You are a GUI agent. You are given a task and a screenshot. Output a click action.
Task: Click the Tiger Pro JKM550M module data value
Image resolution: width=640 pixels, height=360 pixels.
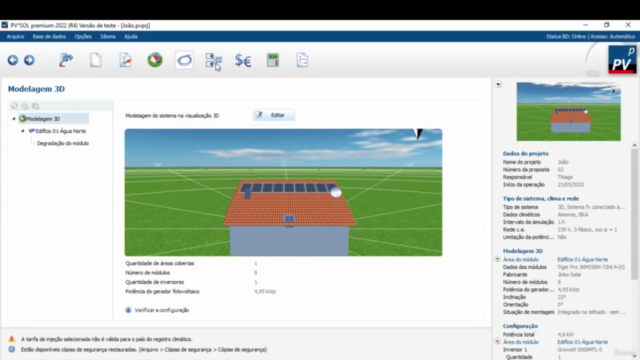pos(591,267)
